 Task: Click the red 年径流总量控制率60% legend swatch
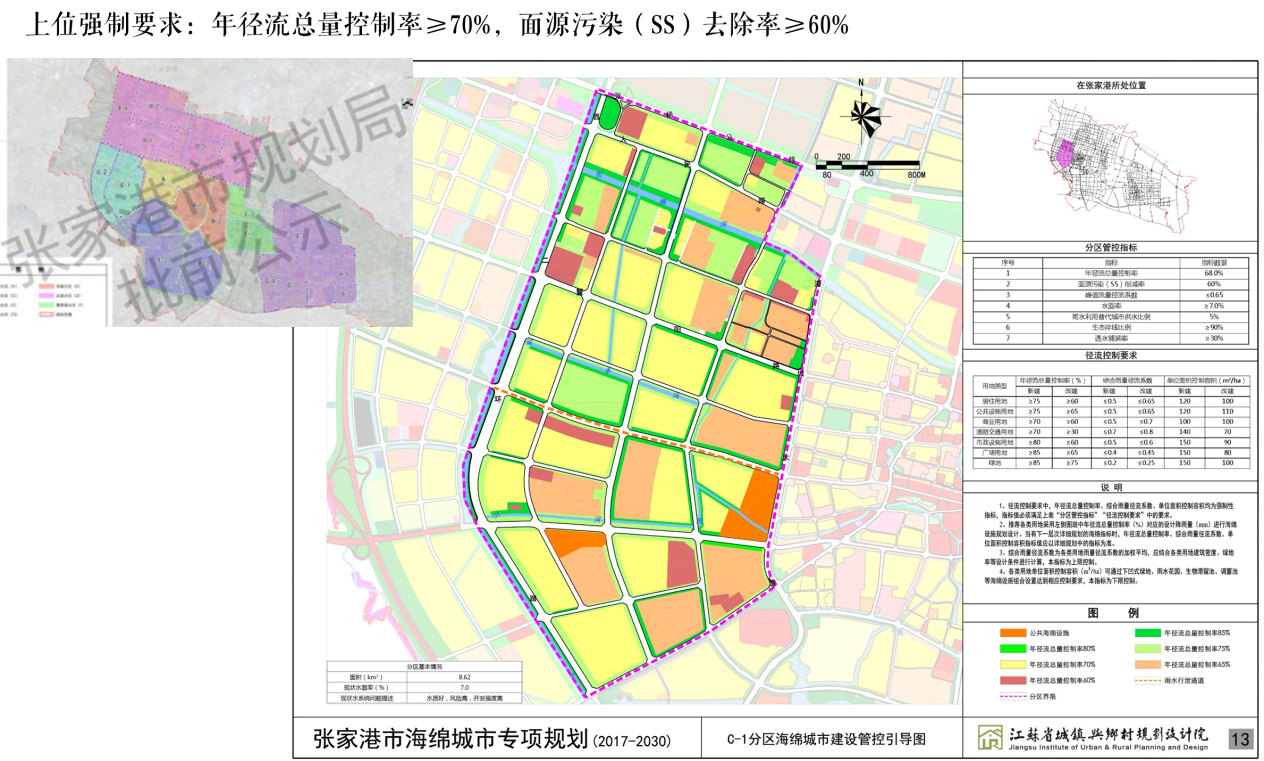click(1013, 680)
